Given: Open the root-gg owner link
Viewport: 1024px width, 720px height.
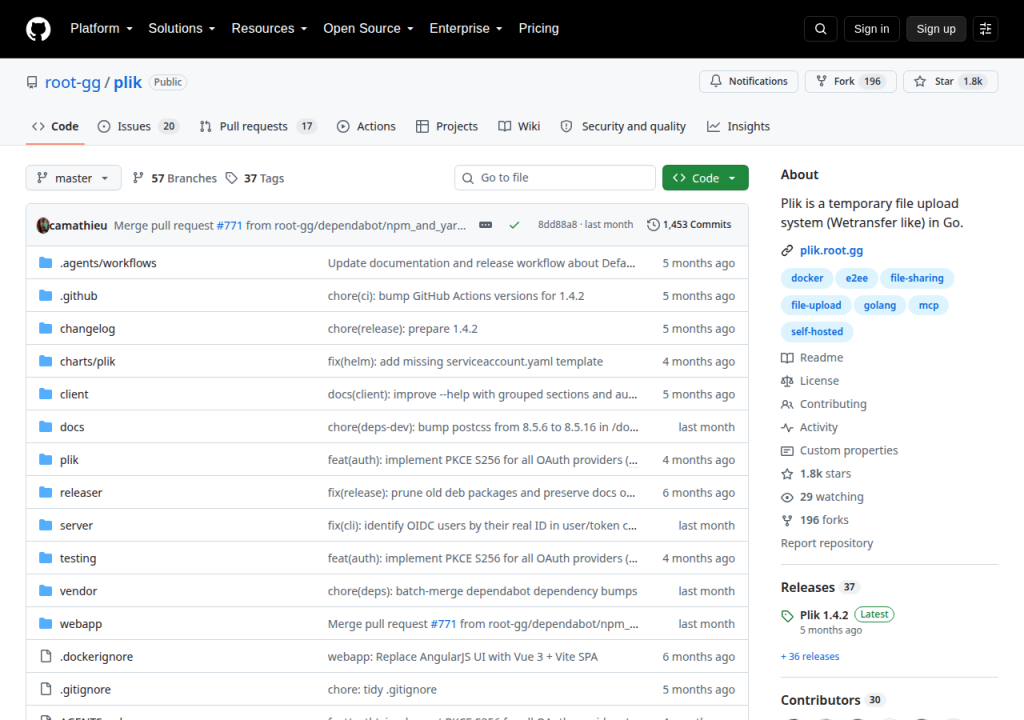Looking at the screenshot, I should 72,82.
